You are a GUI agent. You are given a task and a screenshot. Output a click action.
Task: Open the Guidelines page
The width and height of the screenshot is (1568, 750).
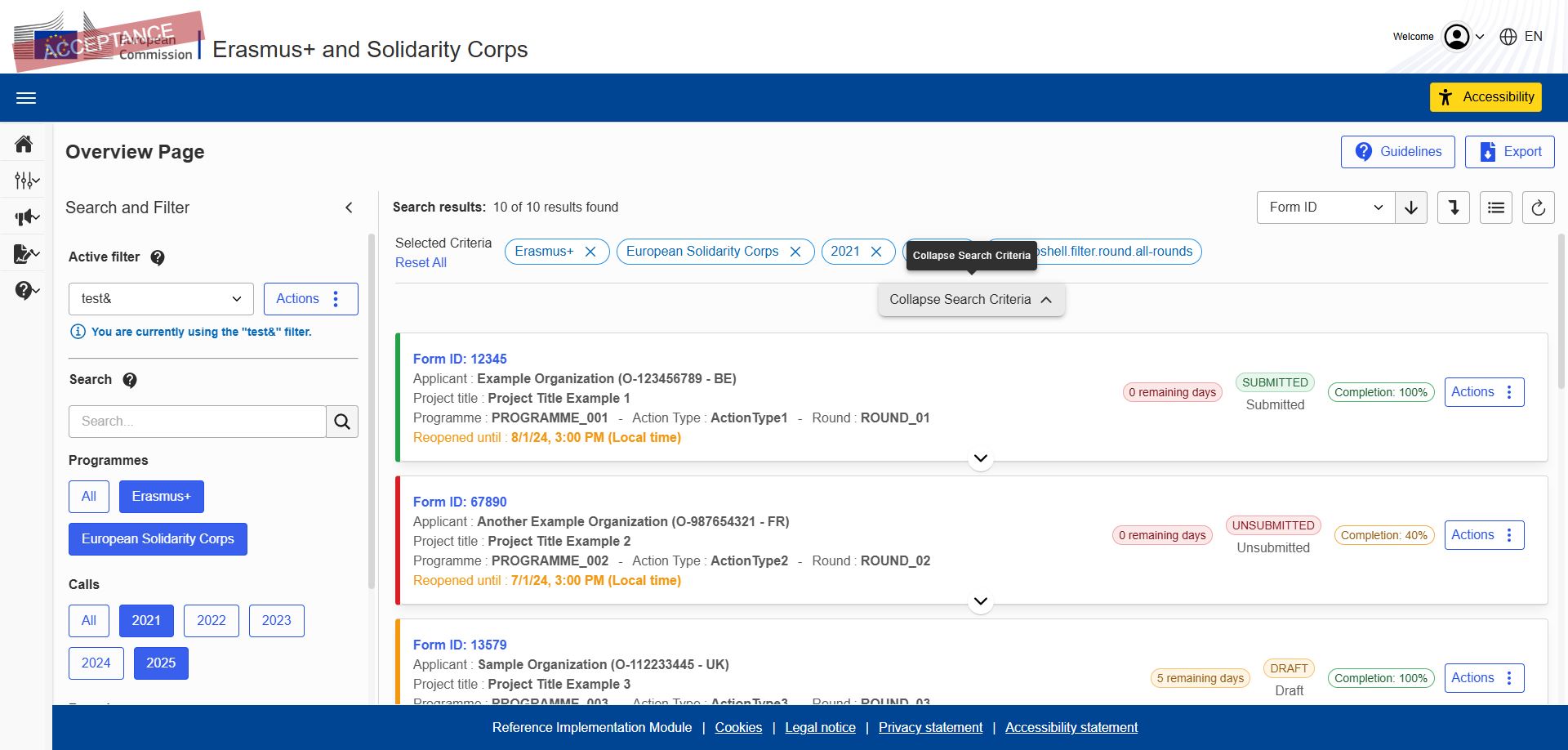click(x=1398, y=152)
